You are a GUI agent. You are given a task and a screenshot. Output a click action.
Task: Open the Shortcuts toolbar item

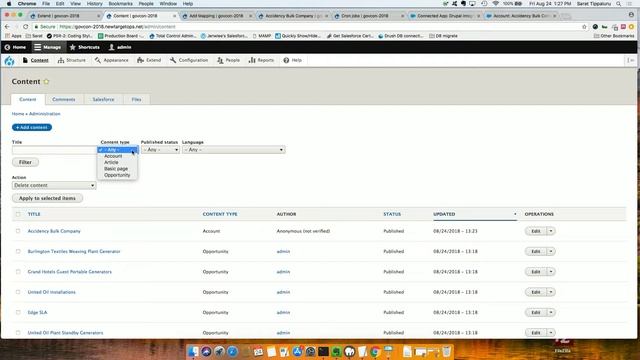coord(84,47)
